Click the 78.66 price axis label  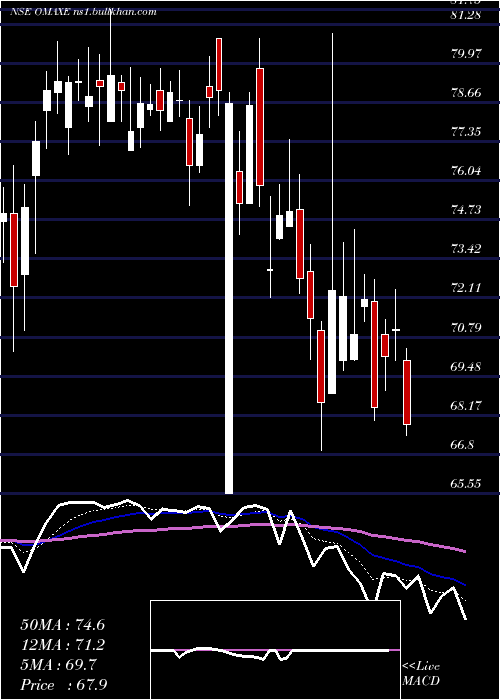(466, 93)
